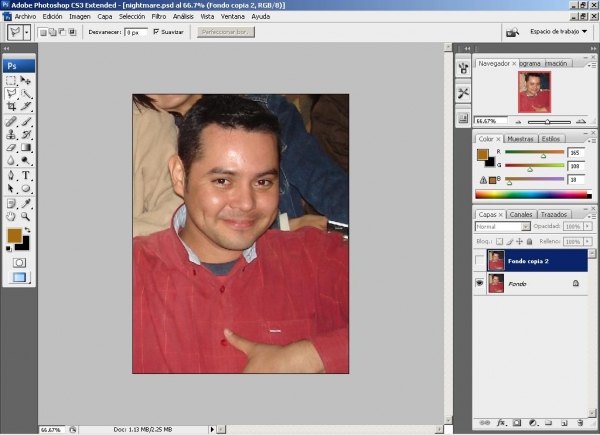600x435 pixels.
Task: Select the Hand tool
Action: (x=11, y=217)
